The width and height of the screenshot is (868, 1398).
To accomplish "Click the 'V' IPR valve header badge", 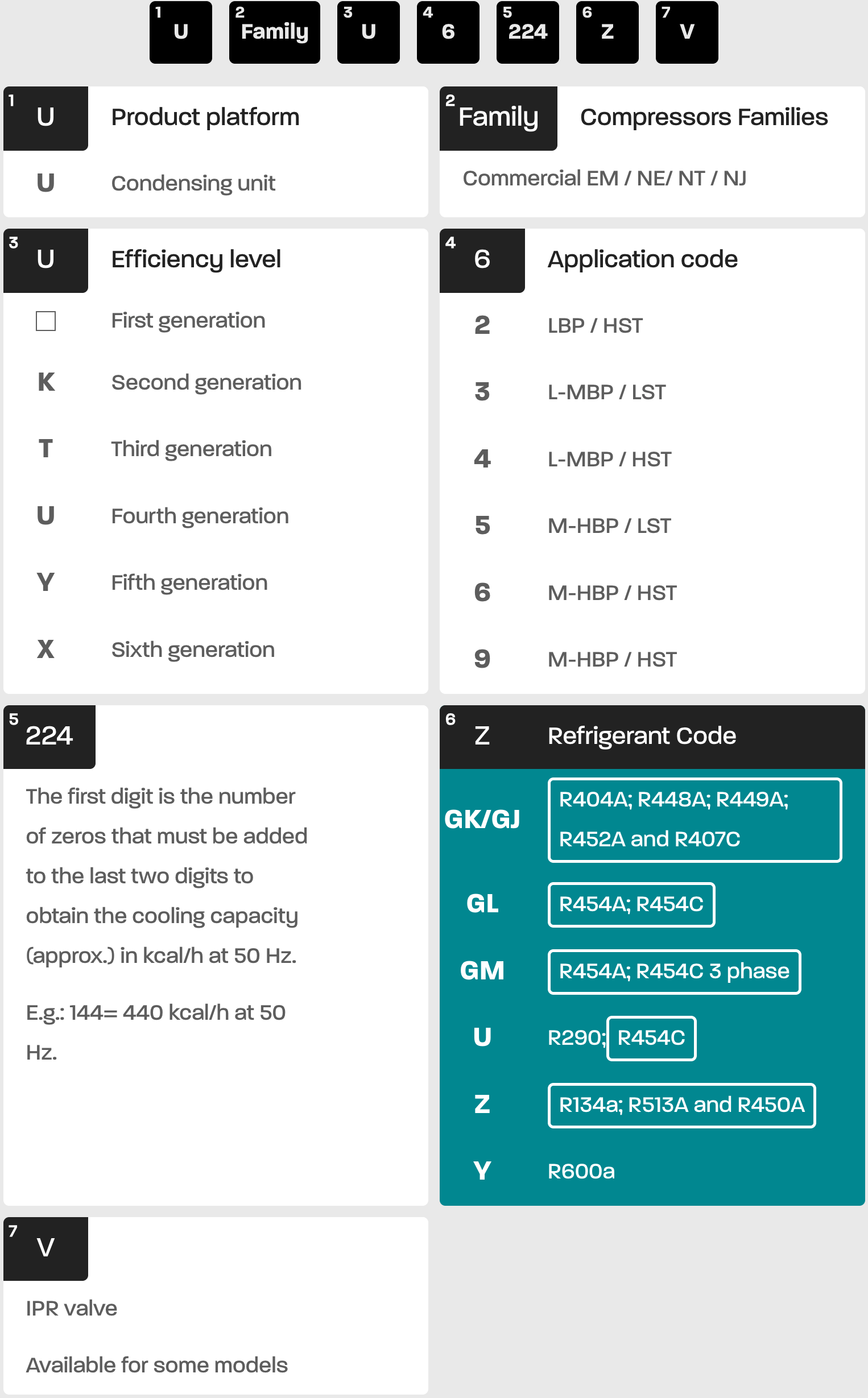I will coord(46,1248).
